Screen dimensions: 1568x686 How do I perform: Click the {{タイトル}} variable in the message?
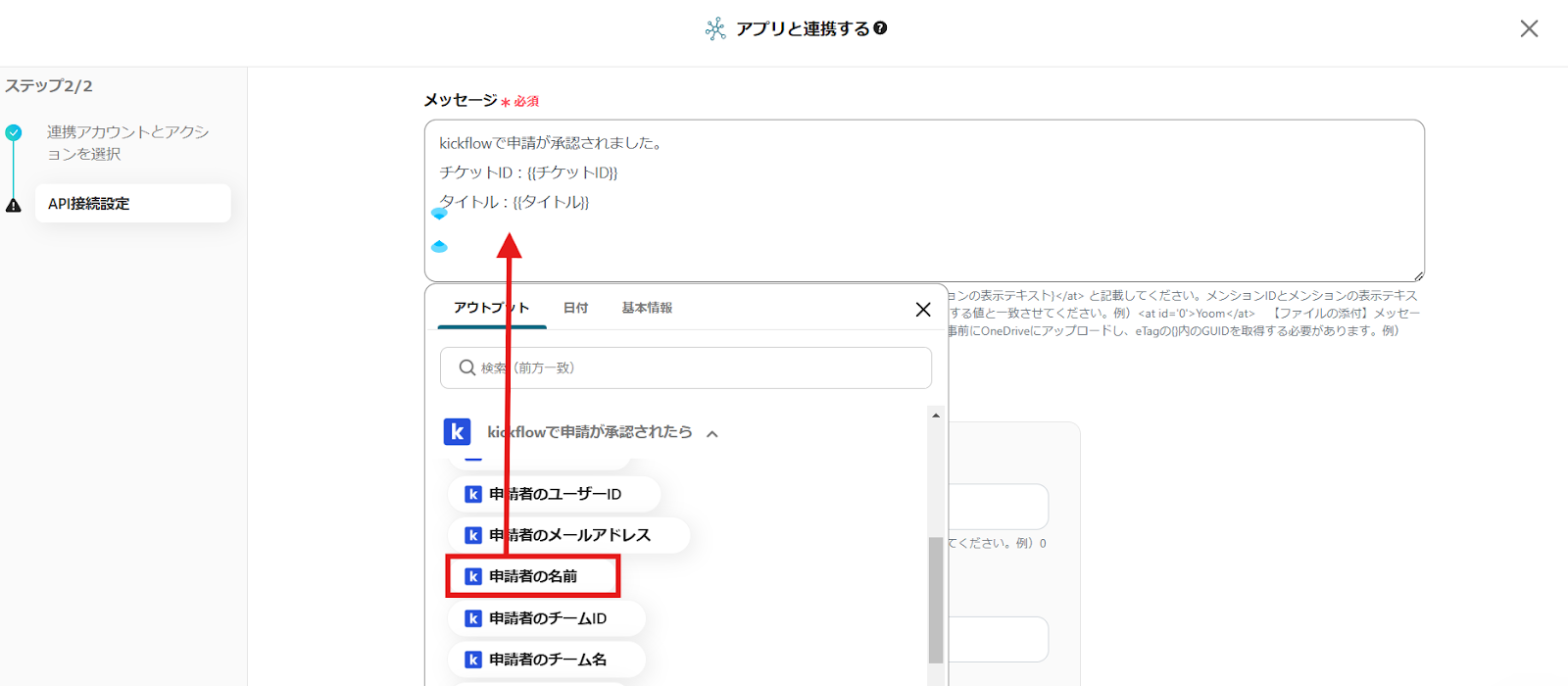pos(551,202)
